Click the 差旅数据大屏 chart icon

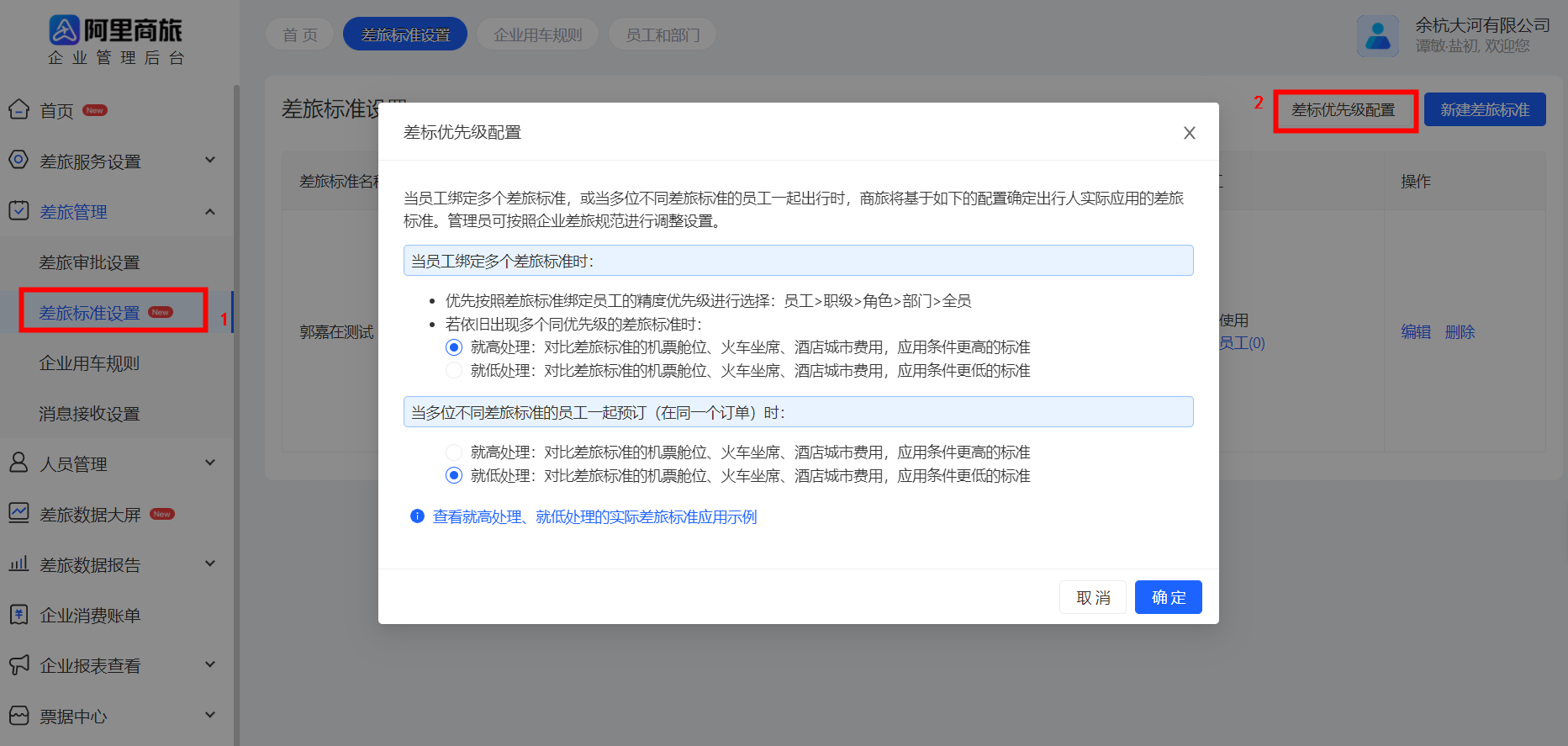click(x=18, y=513)
